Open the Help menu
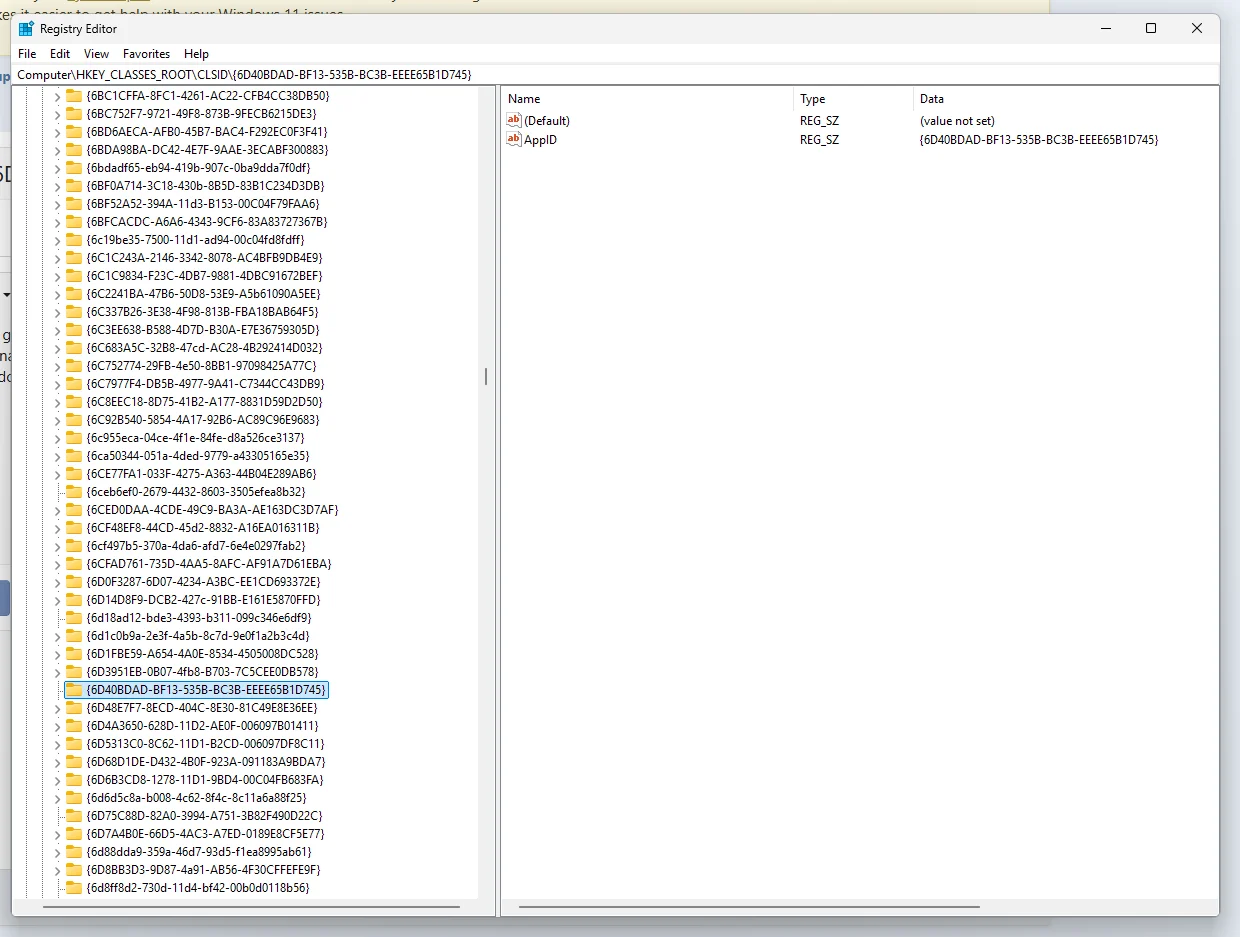 pyautogui.click(x=197, y=54)
